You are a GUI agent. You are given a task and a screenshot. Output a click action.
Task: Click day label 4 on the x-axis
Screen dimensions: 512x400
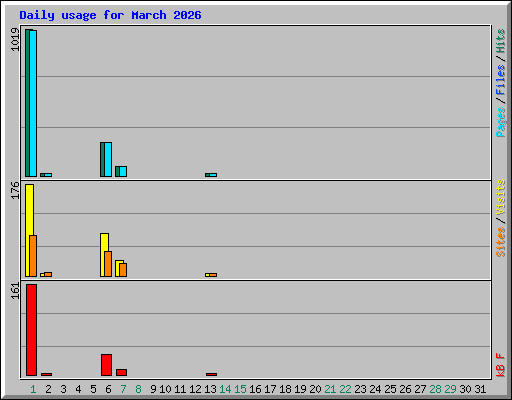[x=78, y=389]
